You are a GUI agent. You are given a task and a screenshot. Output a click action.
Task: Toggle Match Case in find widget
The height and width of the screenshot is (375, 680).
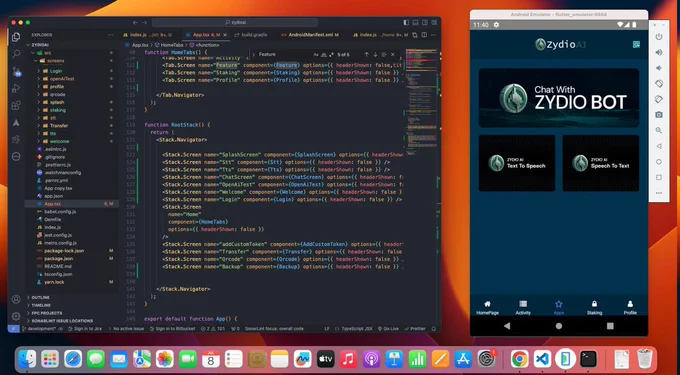click(x=316, y=55)
